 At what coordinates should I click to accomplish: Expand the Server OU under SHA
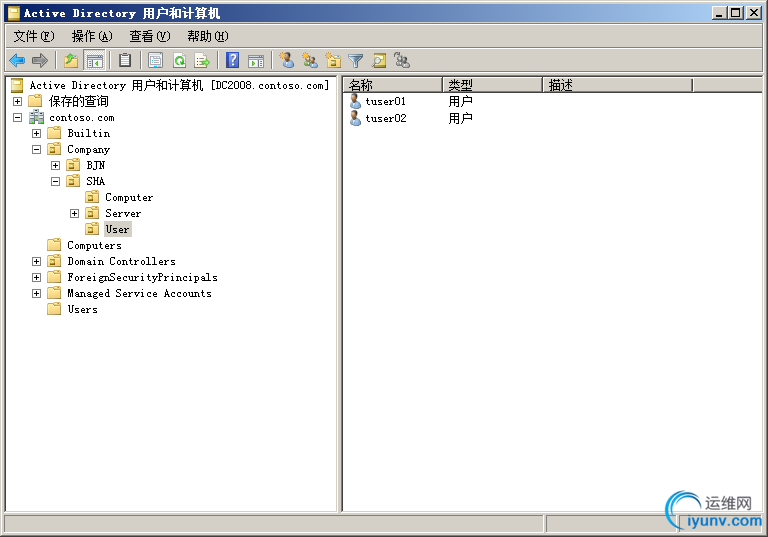[x=74, y=213]
